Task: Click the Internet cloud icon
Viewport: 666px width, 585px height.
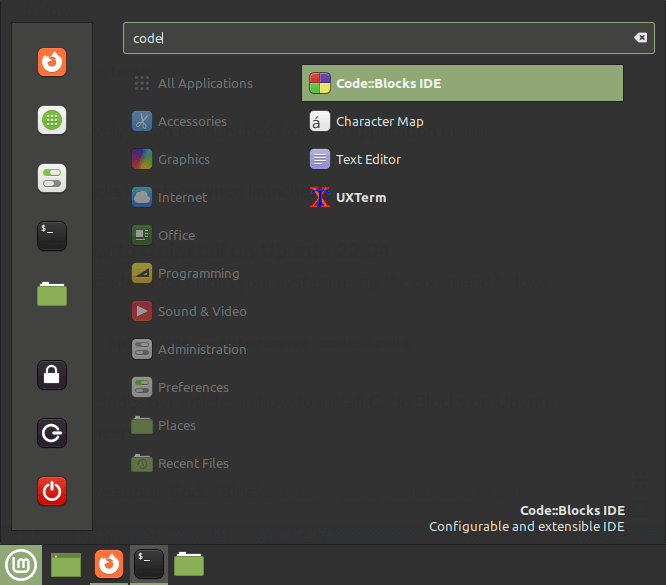Action: (142, 198)
